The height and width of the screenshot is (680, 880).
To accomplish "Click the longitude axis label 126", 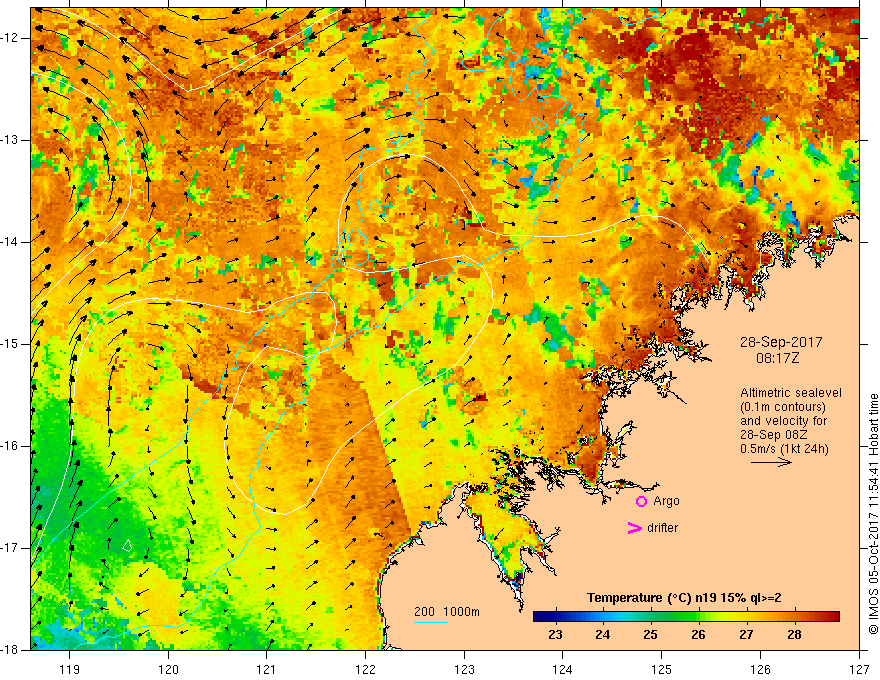I will (x=760, y=669).
